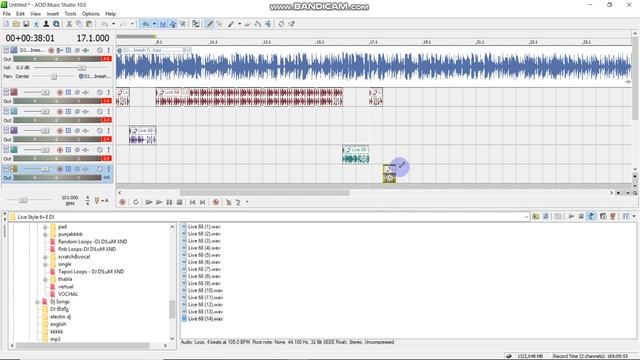Toggle auto preview in explorer toolbar
Viewport: 640px width, 360px height.
tap(591, 216)
